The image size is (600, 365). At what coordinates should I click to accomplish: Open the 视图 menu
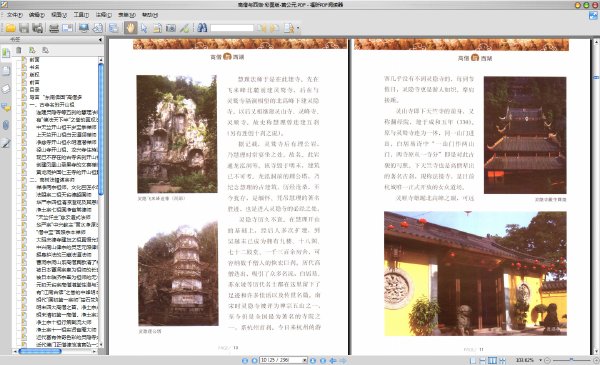coord(59,15)
